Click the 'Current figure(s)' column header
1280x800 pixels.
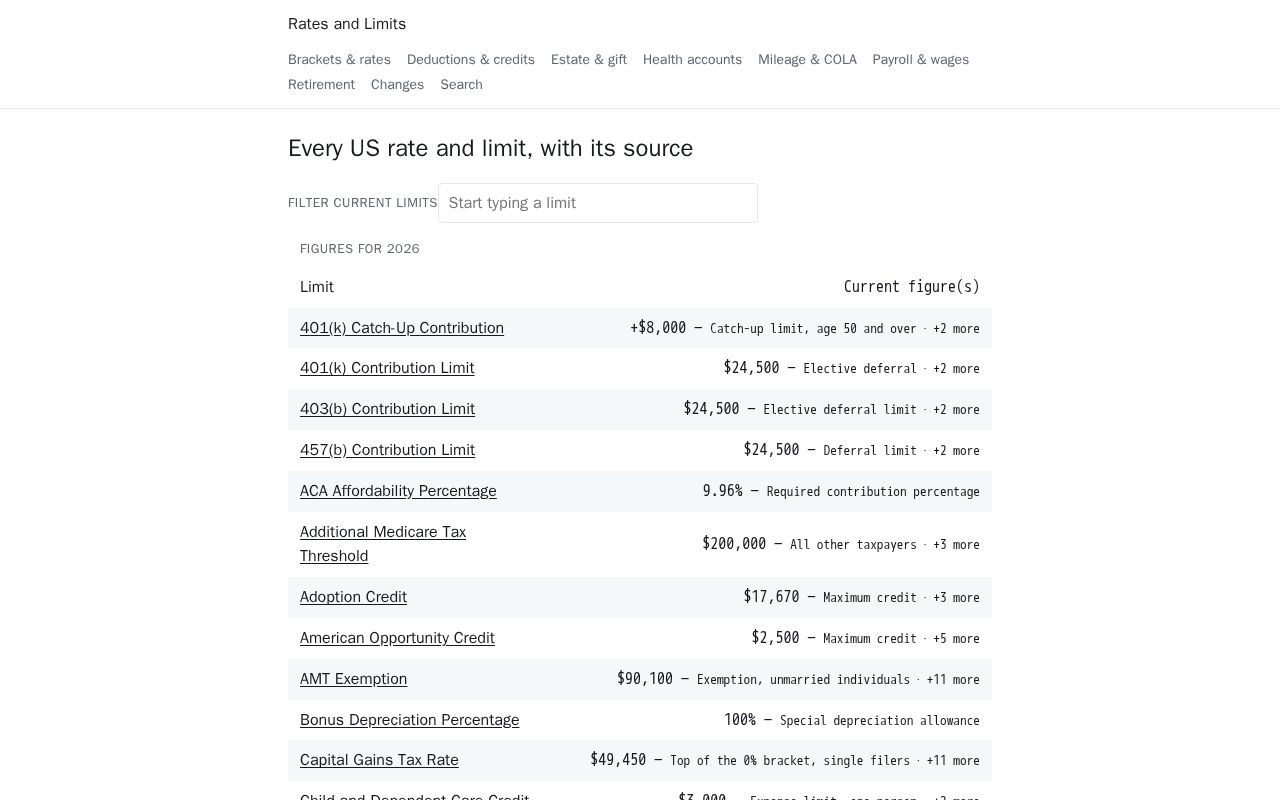912,287
